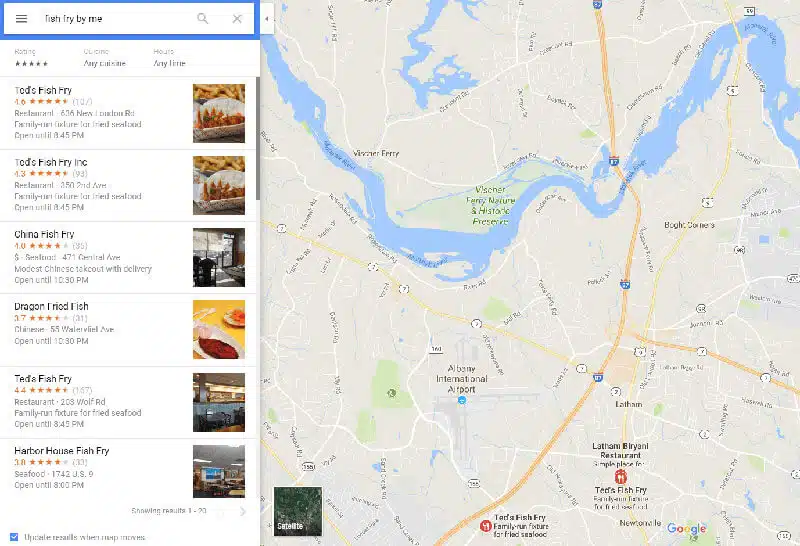This screenshot has height=546, width=800.
Task: Toggle Update results when map moves
Action: click(x=14, y=537)
